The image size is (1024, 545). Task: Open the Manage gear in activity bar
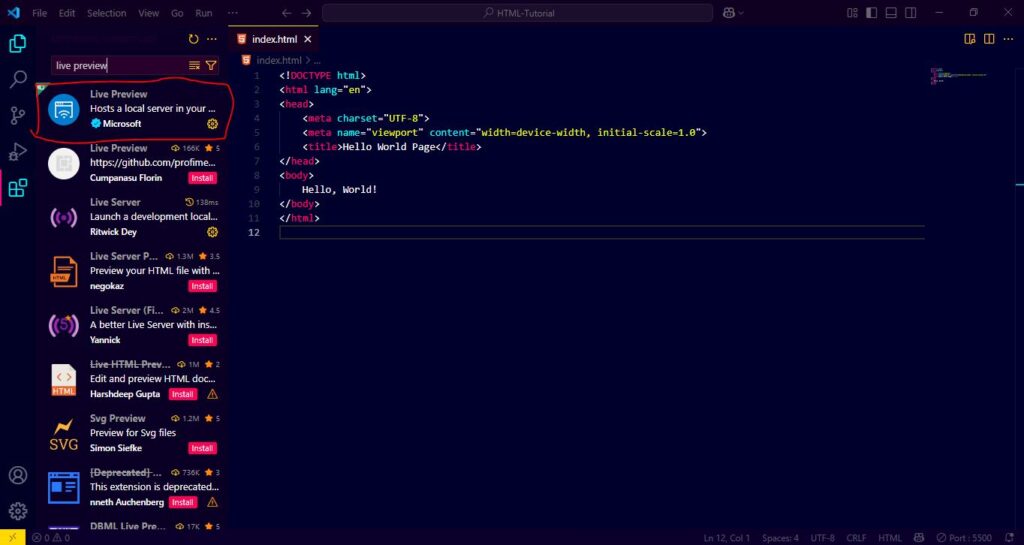[18, 510]
